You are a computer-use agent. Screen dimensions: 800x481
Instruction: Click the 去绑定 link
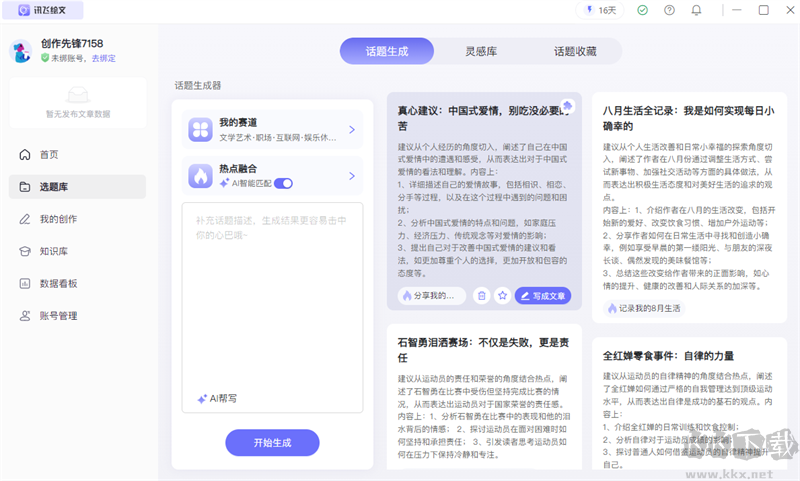pyautogui.click(x=103, y=59)
